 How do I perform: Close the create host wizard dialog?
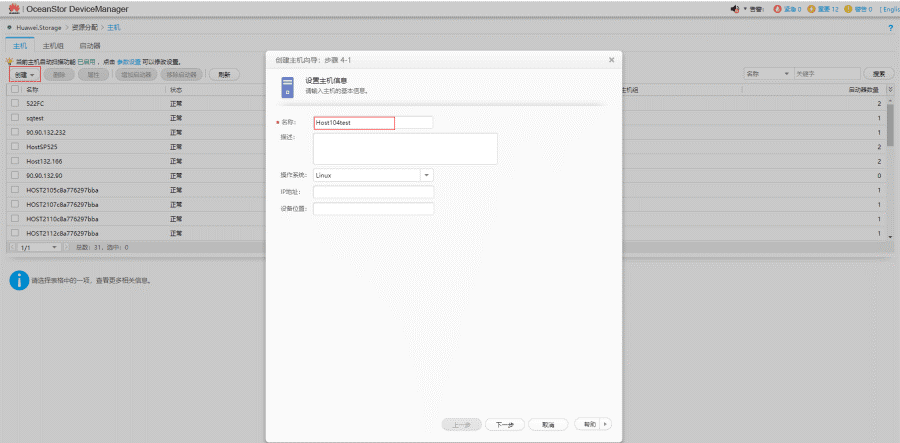click(611, 60)
